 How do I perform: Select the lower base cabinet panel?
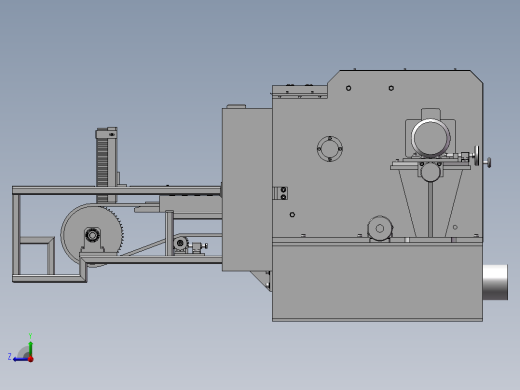point(377,282)
